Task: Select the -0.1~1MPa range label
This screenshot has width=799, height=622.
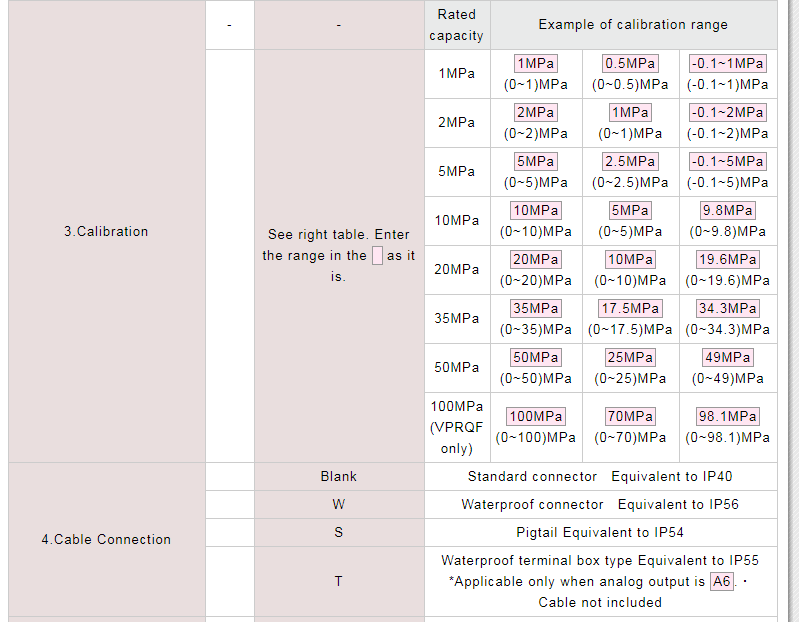Action: 727,64
